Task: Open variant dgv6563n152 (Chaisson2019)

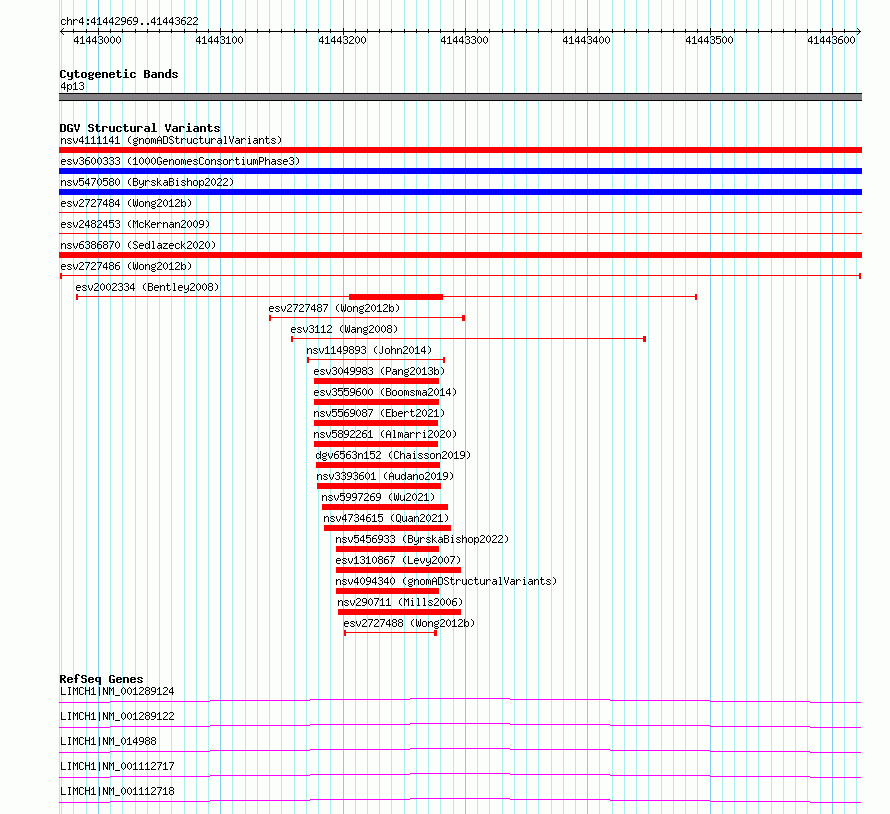Action: point(393,455)
